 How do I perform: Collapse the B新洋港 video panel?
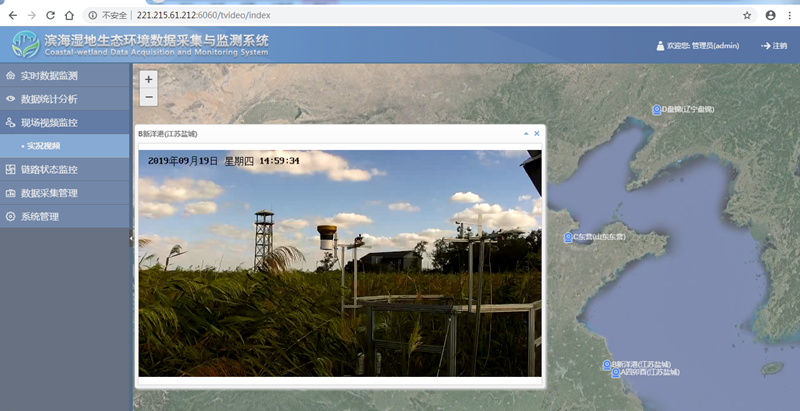[x=526, y=133]
